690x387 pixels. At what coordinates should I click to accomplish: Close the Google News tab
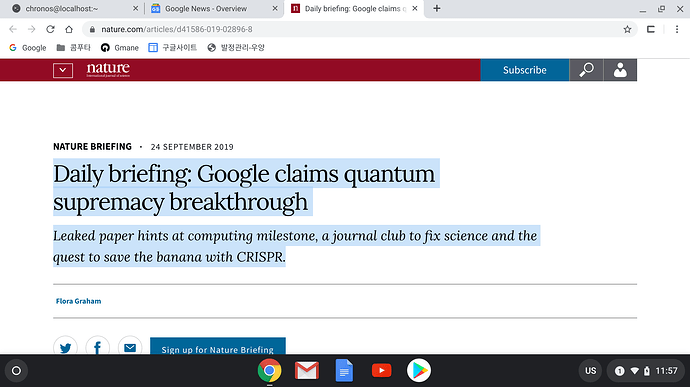pyautogui.click(x=275, y=8)
